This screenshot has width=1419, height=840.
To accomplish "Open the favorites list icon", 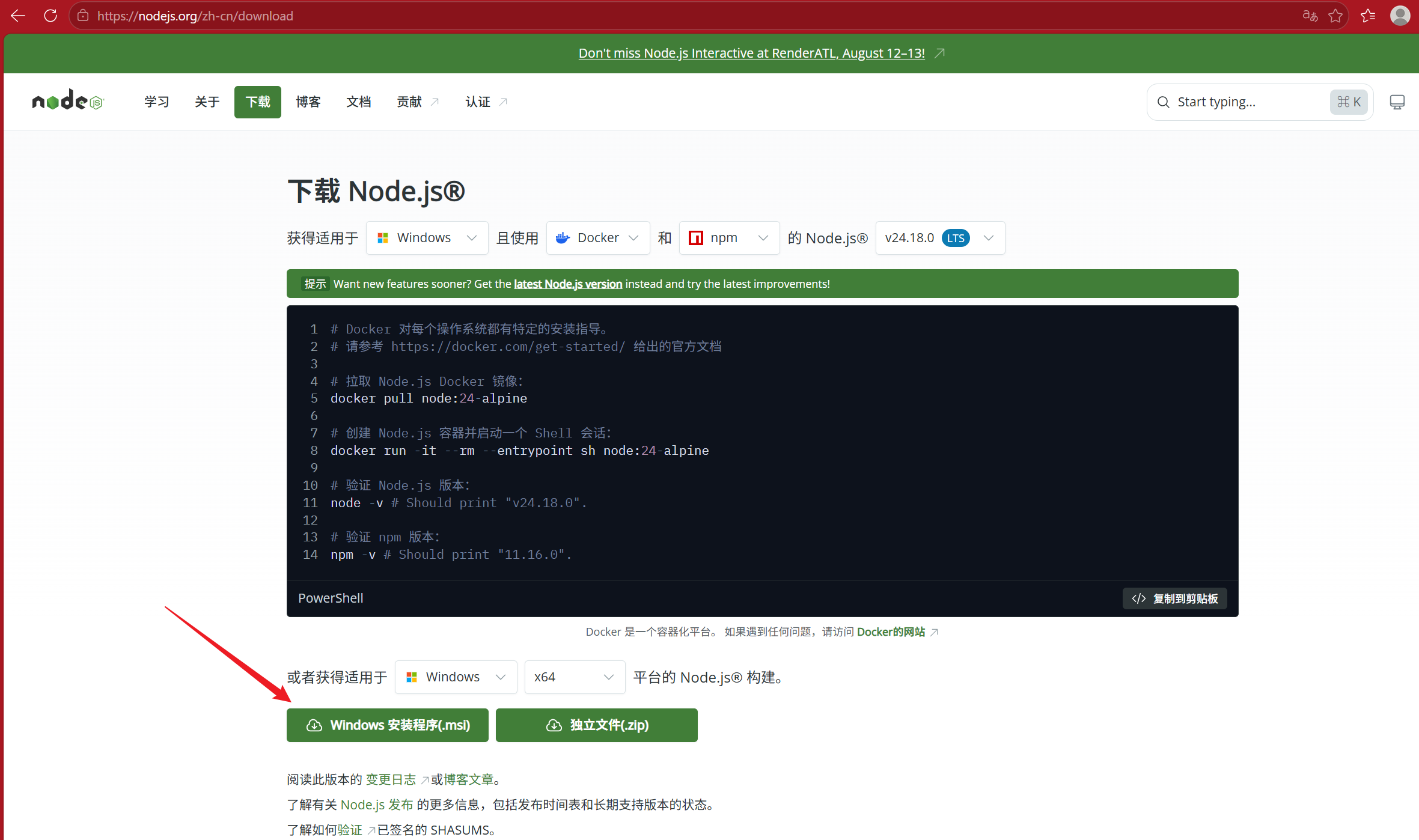I will [x=1369, y=16].
